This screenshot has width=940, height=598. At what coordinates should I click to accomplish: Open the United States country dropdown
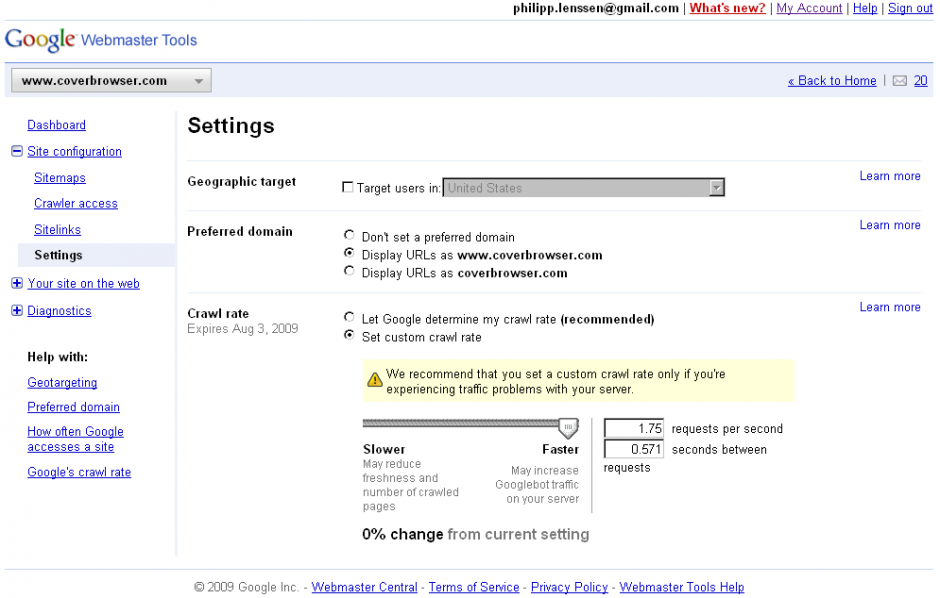[583, 188]
